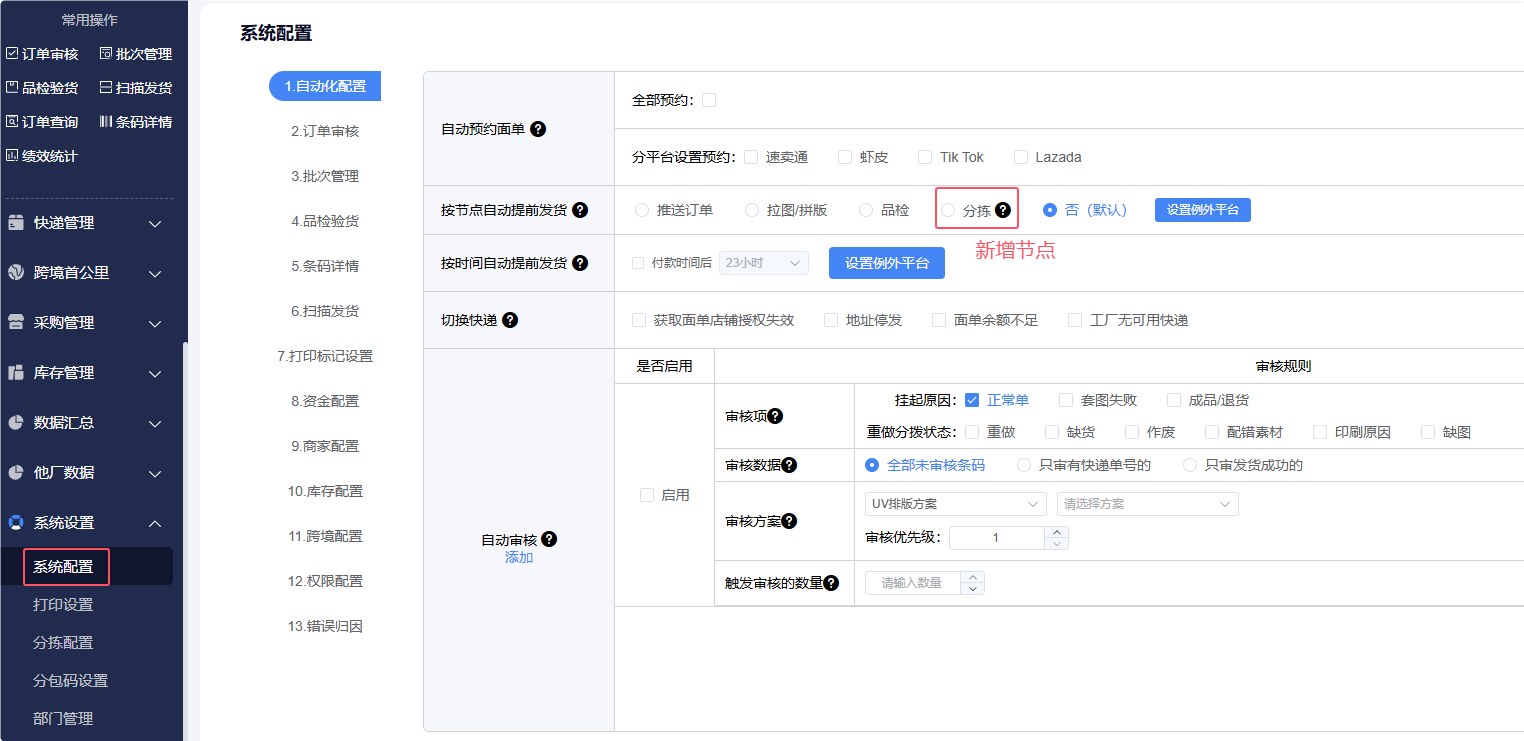The width and height of the screenshot is (1524, 741).
Task: Switch to 2.订单审核 configuration tab
Action: pos(325,131)
